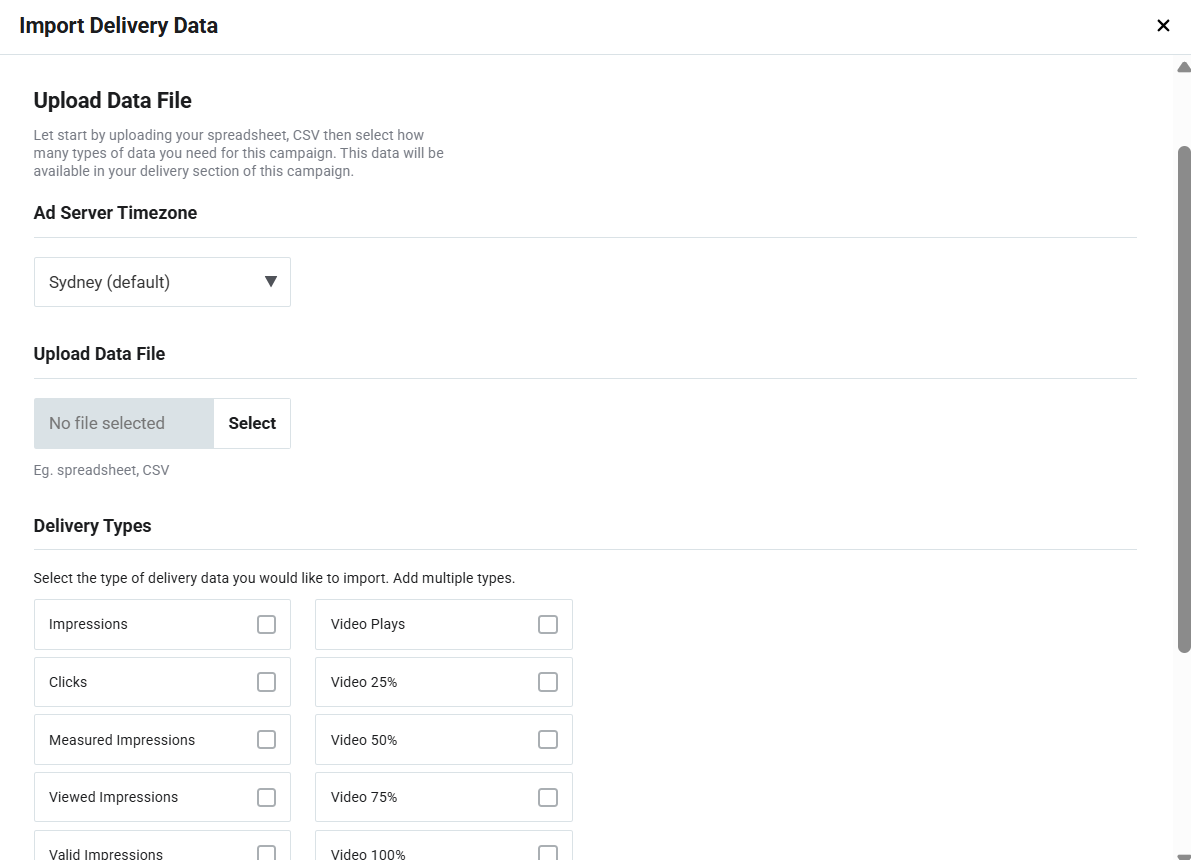The image size is (1191, 860).
Task: Open the Ad Server Timezone dropdown
Action: click(162, 282)
